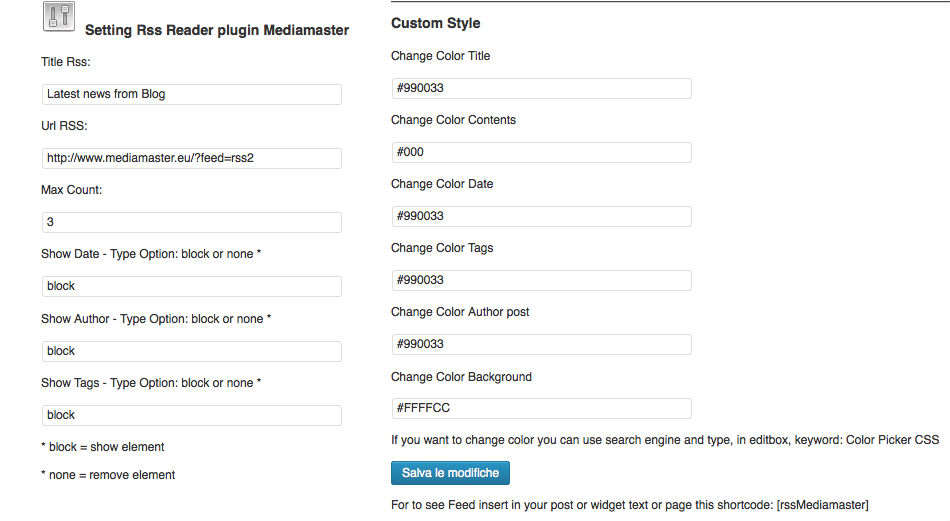This screenshot has height=521, width=950.
Task: Select the Show Date option field
Action: click(x=192, y=286)
